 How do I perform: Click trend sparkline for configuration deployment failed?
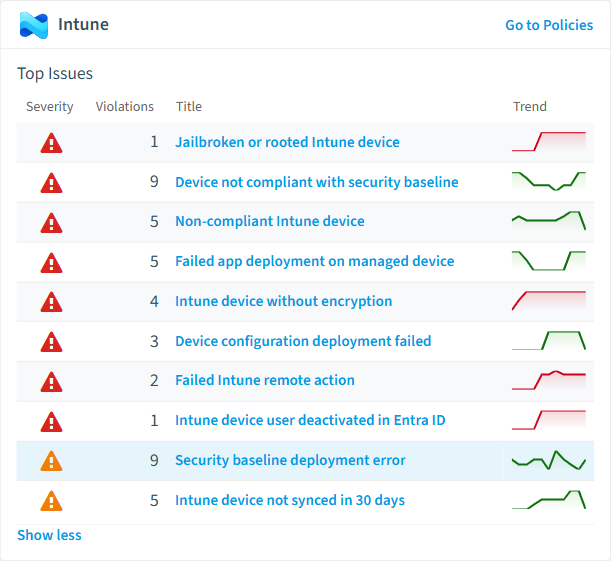click(549, 340)
